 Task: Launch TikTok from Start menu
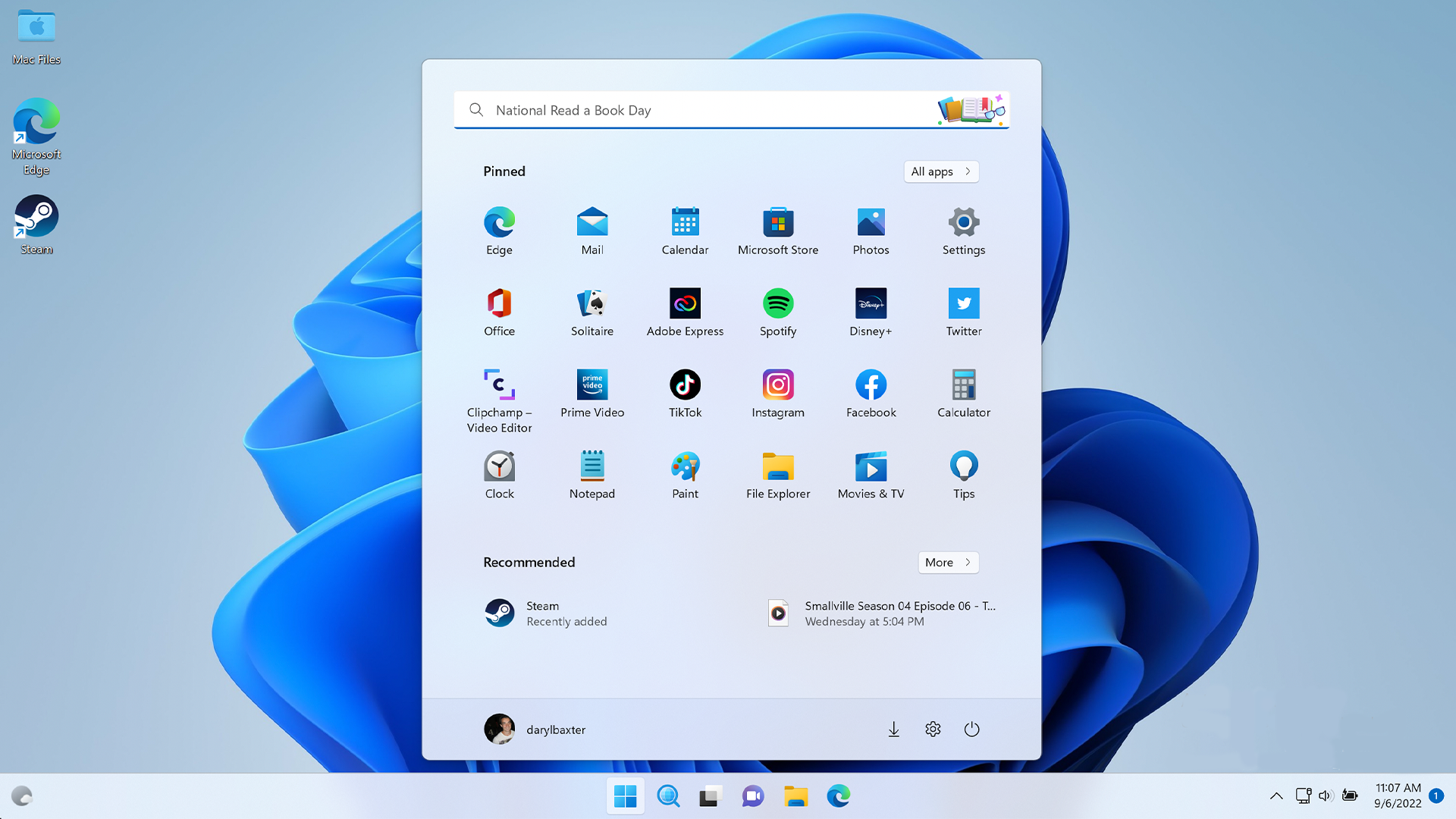pos(684,384)
